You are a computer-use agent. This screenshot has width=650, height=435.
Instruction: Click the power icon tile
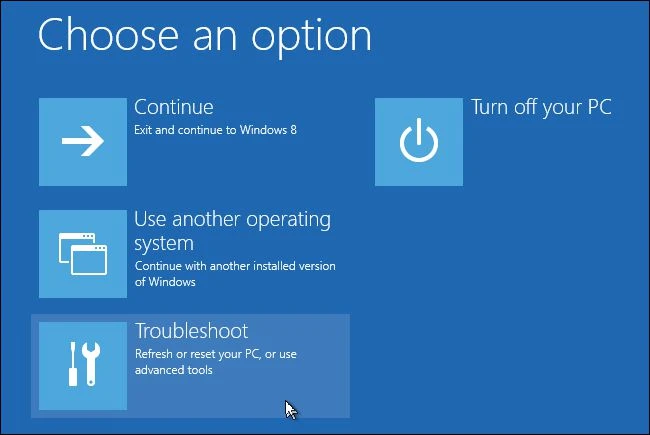pos(419,142)
